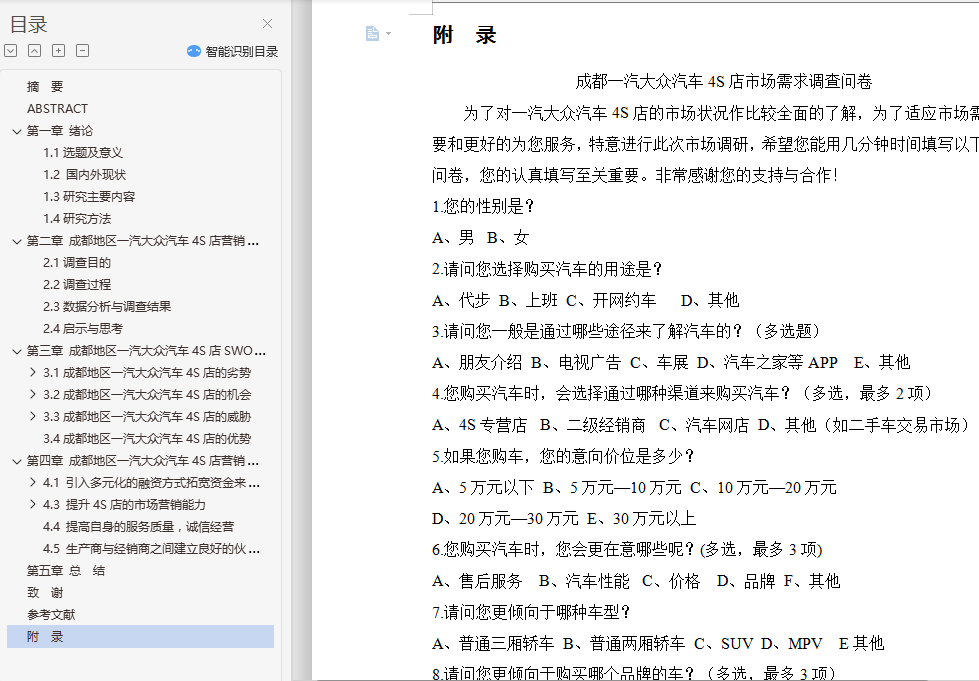Open 2.3 数据分析与调查结果
The width and height of the screenshot is (979, 681).
pos(107,306)
